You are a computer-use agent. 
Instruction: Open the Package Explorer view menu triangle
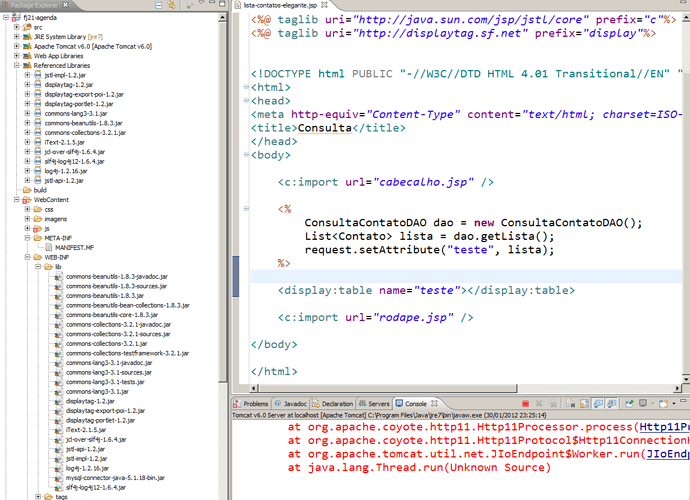(x=201, y=3)
